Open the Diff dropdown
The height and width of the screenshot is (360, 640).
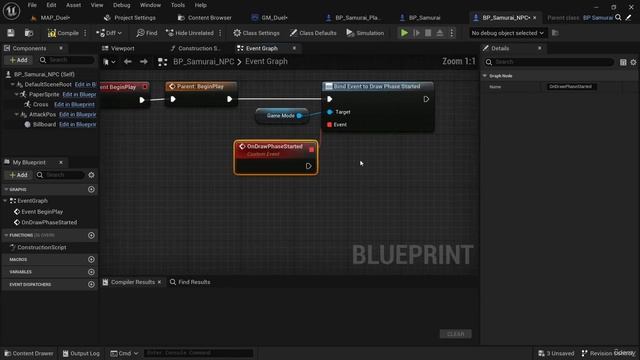coord(109,33)
